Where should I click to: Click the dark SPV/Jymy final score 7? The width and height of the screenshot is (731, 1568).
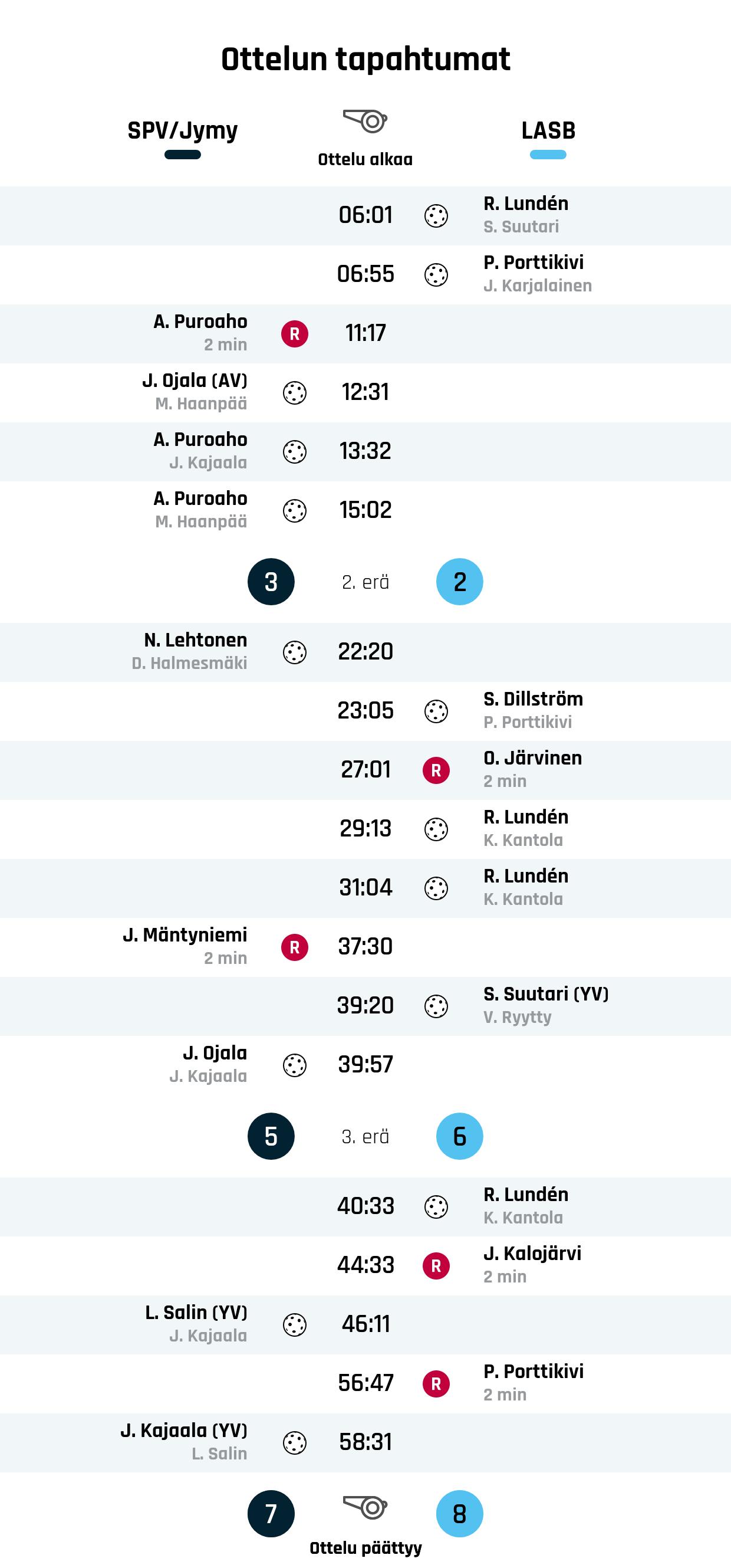(271, 1513)
